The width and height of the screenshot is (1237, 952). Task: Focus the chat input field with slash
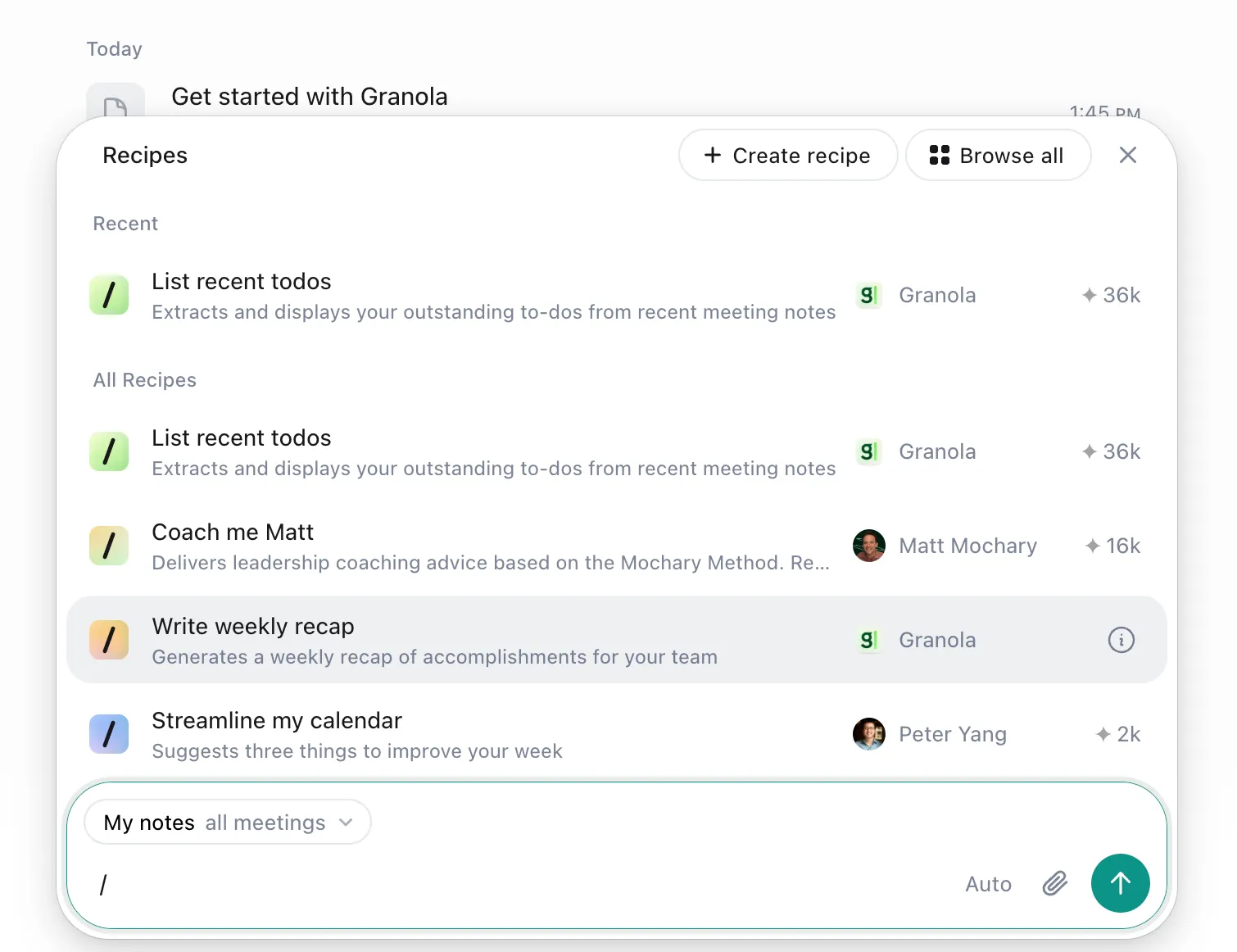point(524,885)
